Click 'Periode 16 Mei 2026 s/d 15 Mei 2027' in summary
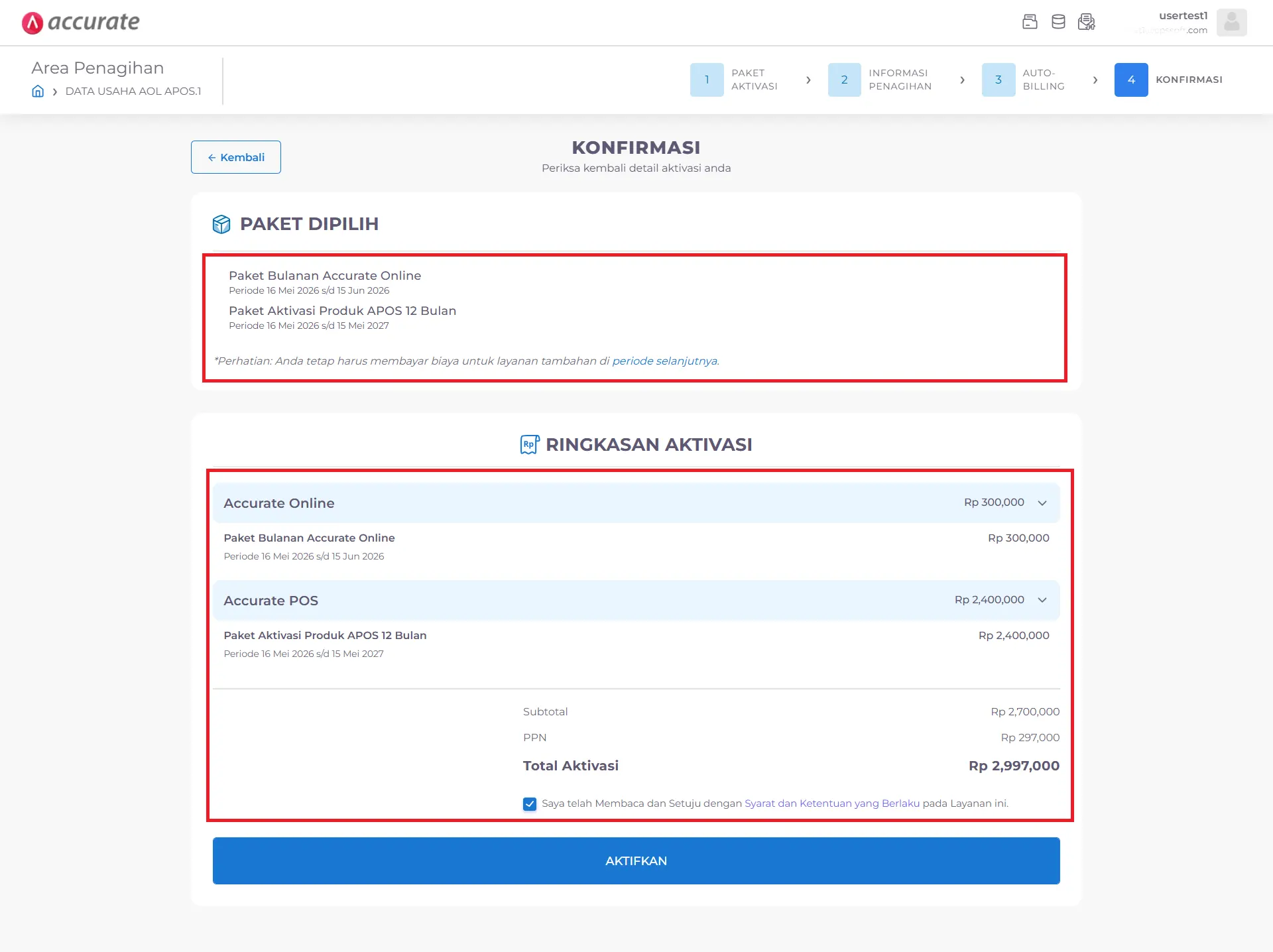The image size is (1273, 952). coord(304,654)
